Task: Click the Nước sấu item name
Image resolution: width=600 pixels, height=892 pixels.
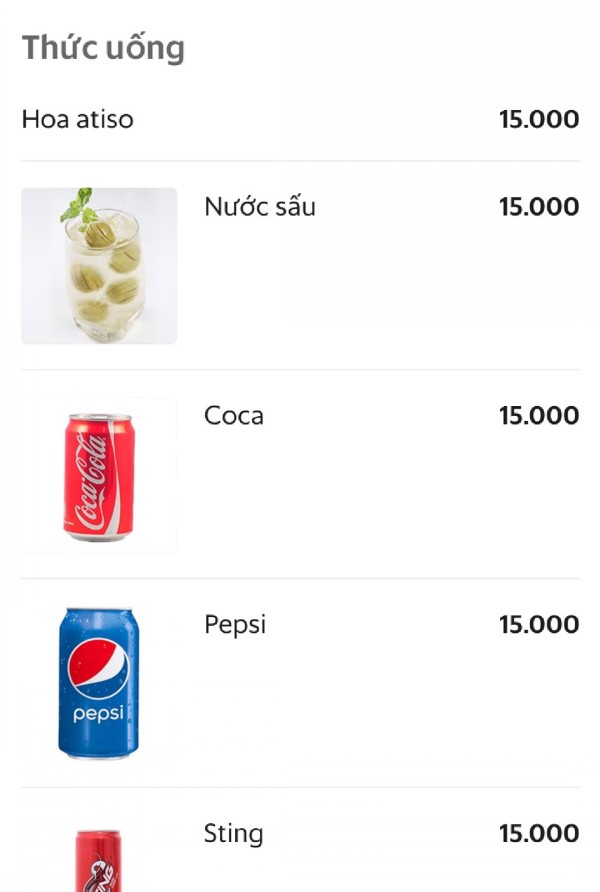Action: [259, 207]
